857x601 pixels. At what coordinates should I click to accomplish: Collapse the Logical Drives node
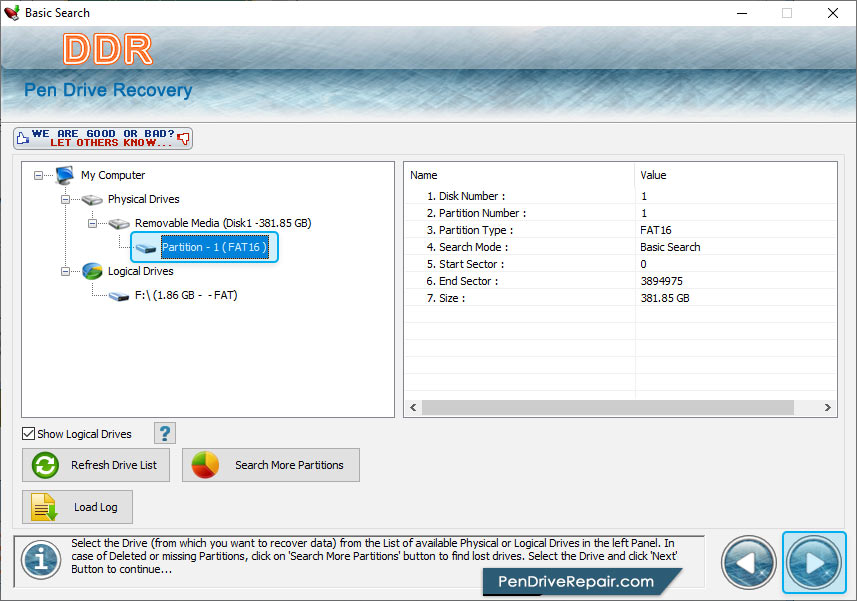[65, 272]
